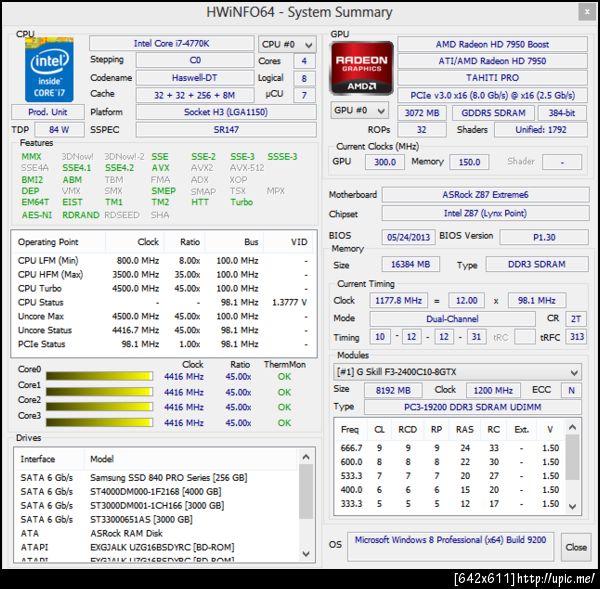Click the Haswell-DT codename value

(x=195, y=78)
